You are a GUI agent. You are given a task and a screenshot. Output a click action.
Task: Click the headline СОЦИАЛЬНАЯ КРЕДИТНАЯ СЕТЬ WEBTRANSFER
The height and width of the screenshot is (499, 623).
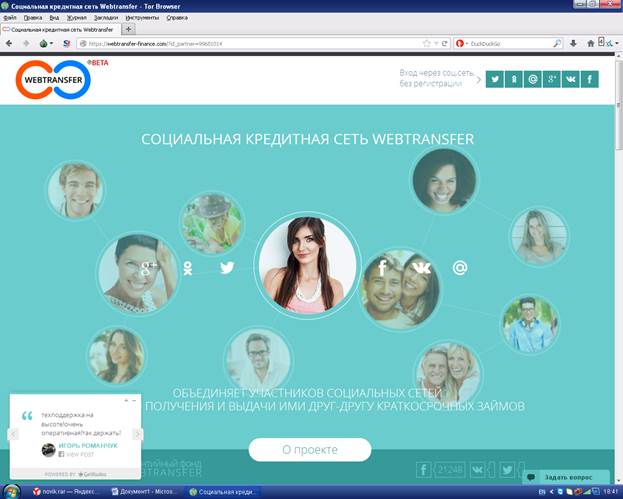point(308,139)
